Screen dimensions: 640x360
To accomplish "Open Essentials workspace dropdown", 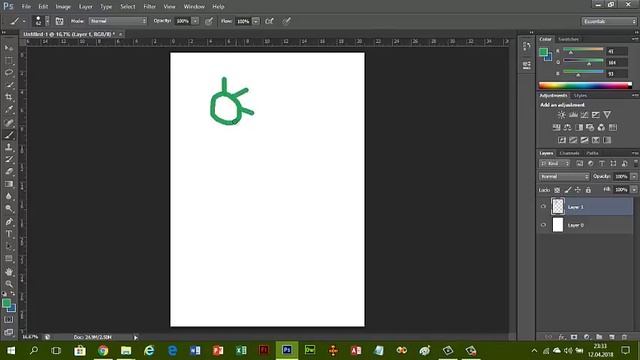I will (609, 21).
